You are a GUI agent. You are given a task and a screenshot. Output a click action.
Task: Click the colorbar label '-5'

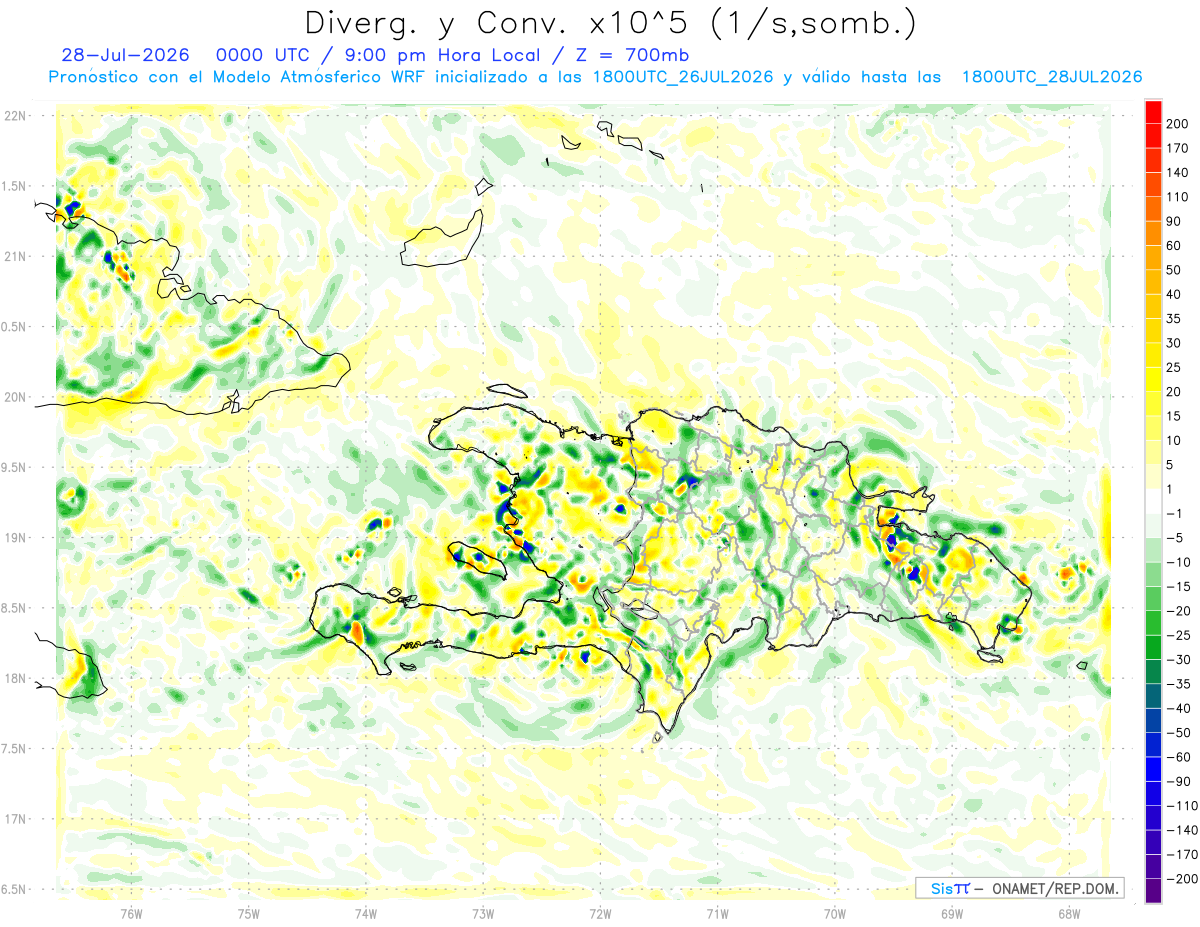[1175, 538]
